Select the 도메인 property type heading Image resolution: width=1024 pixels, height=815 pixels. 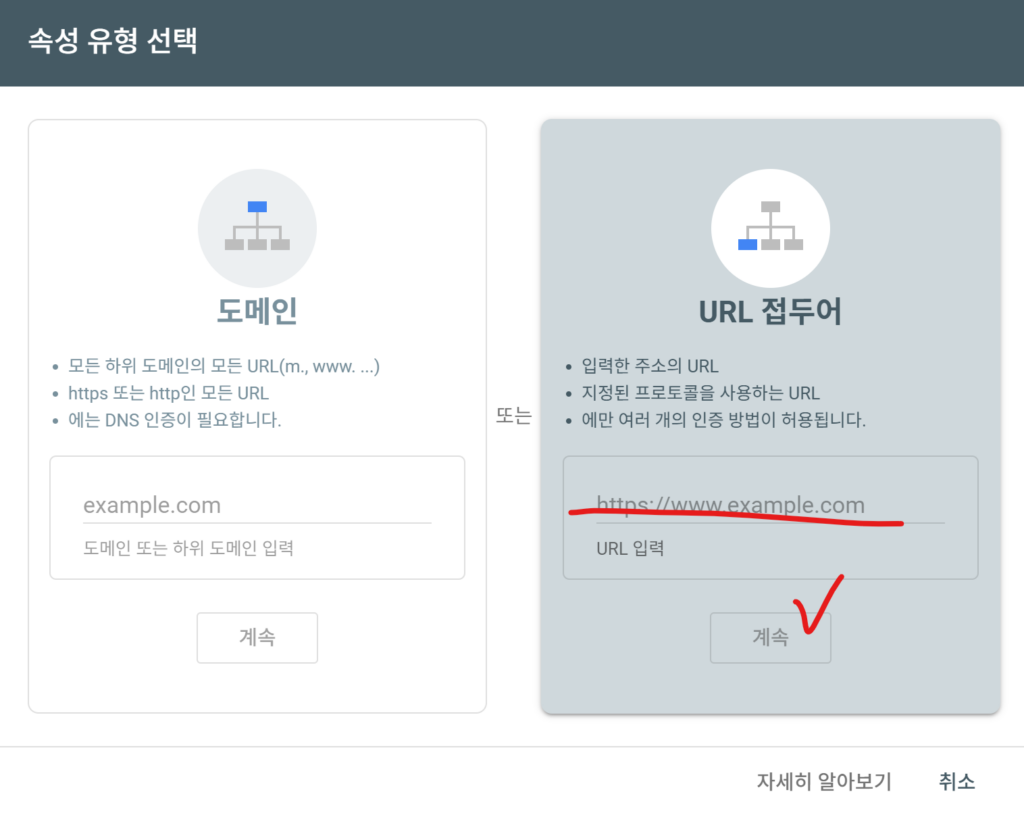coord(257,311)
